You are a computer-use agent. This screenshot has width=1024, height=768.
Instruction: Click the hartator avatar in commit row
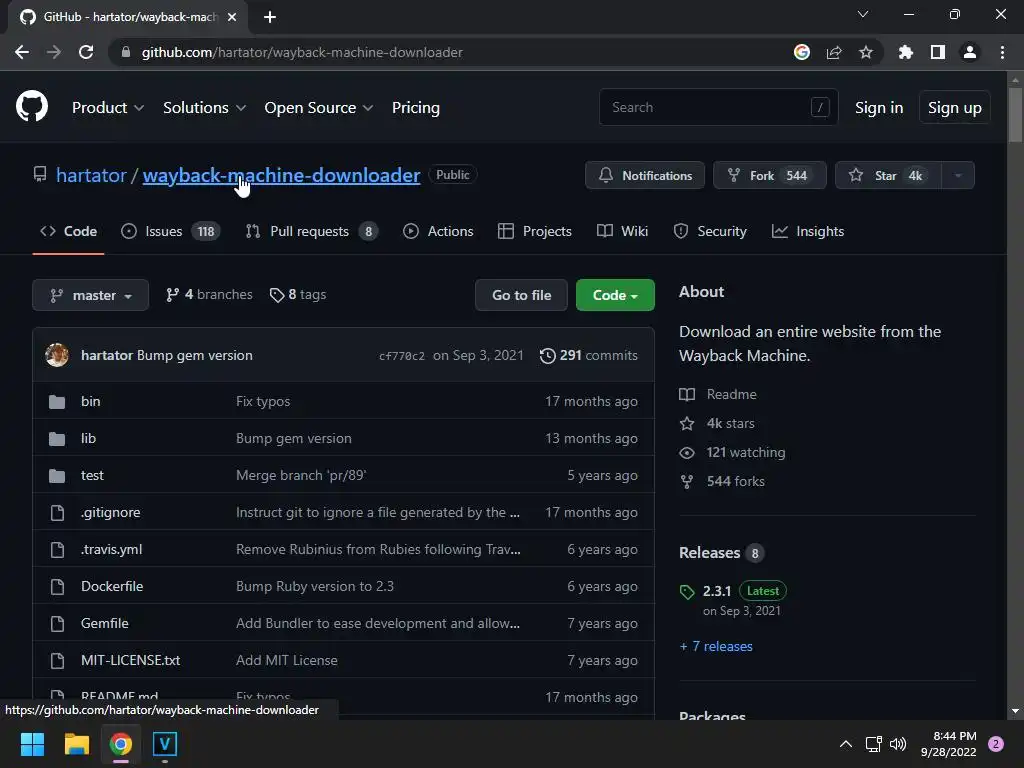57,355
